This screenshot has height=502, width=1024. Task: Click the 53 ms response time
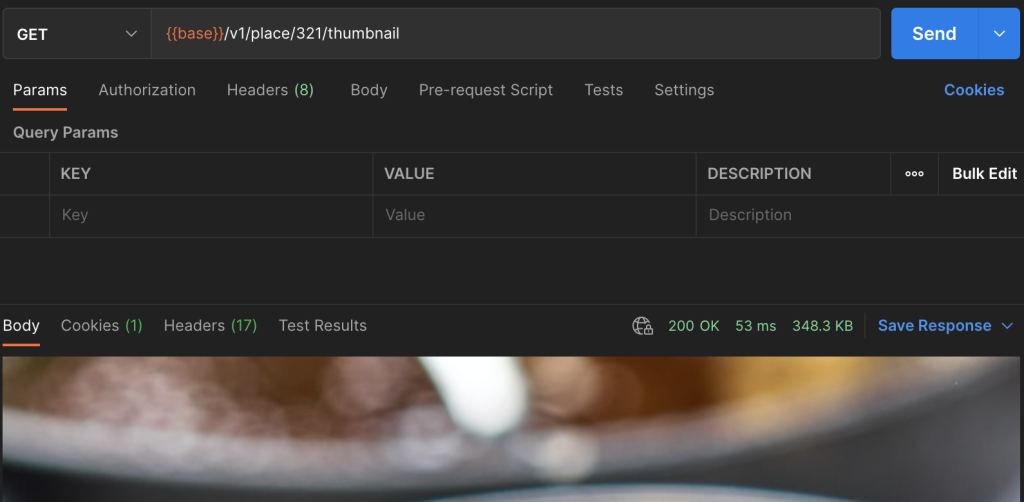(756, 326)
